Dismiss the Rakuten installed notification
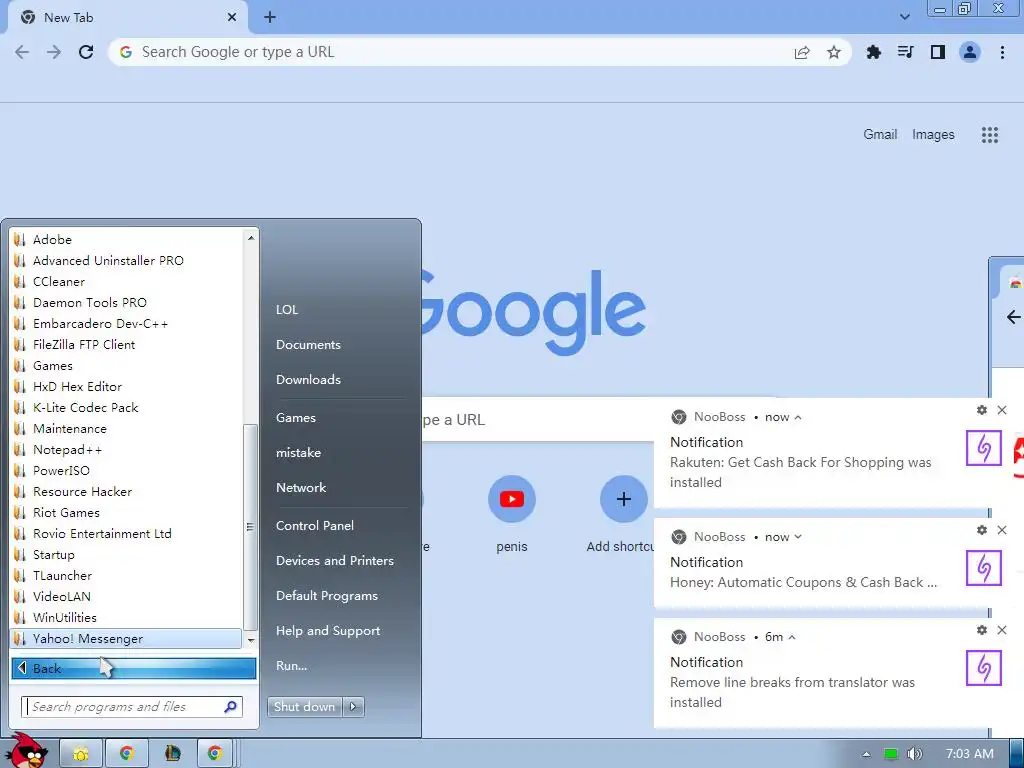 [1002, 410]
